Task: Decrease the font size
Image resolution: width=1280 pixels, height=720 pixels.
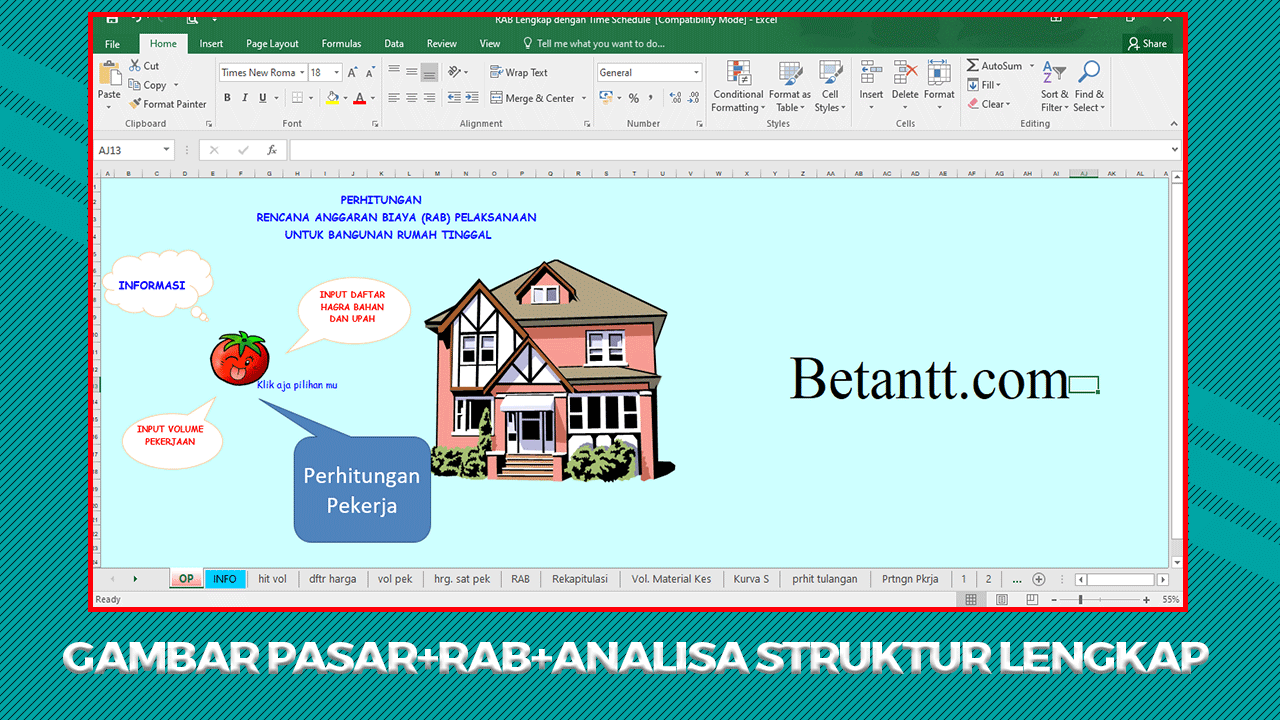Action: click(x=370, y=73)
